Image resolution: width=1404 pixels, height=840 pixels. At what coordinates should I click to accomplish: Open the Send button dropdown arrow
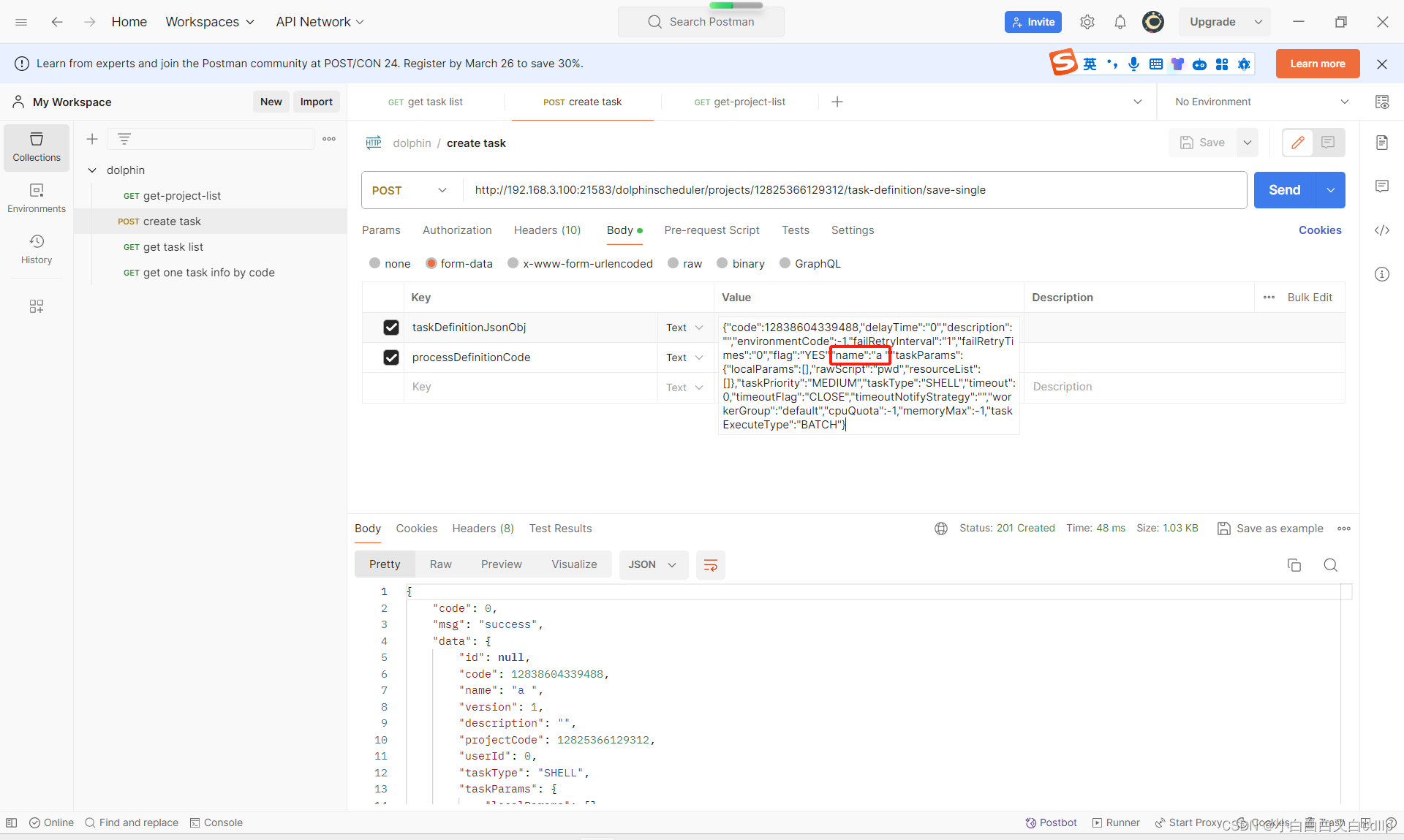click(1331, 190)
